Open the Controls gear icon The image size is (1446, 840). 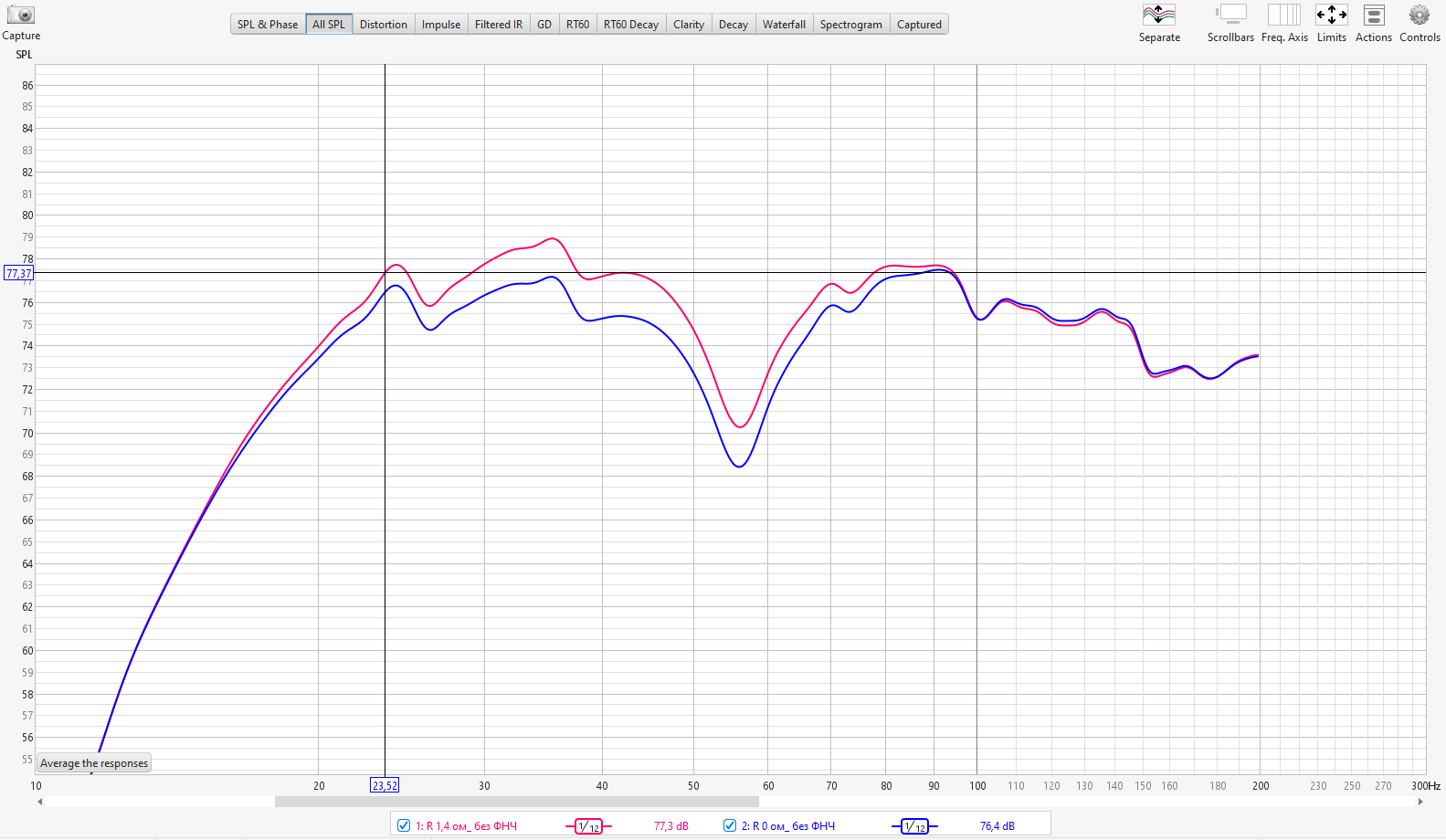click(x=1419, y=16)
